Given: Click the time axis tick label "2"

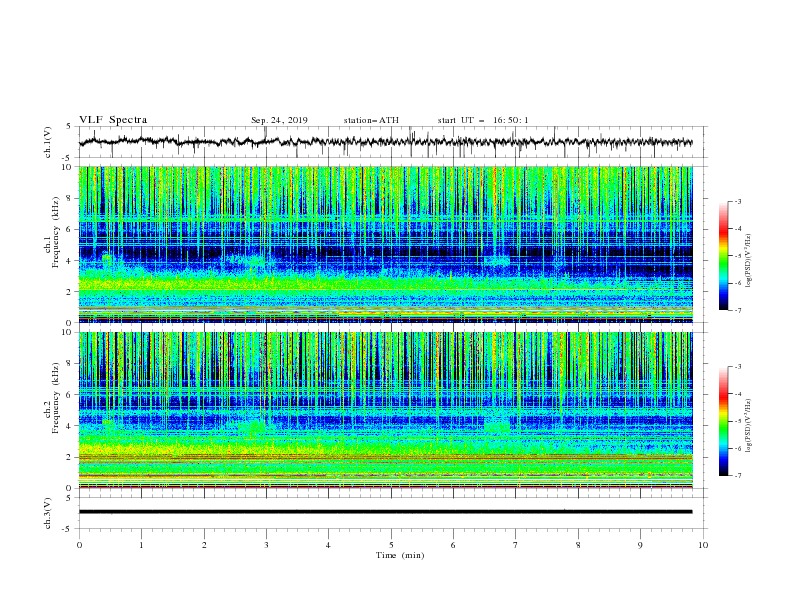Looking at the screenshot, I should coord(204,545).
